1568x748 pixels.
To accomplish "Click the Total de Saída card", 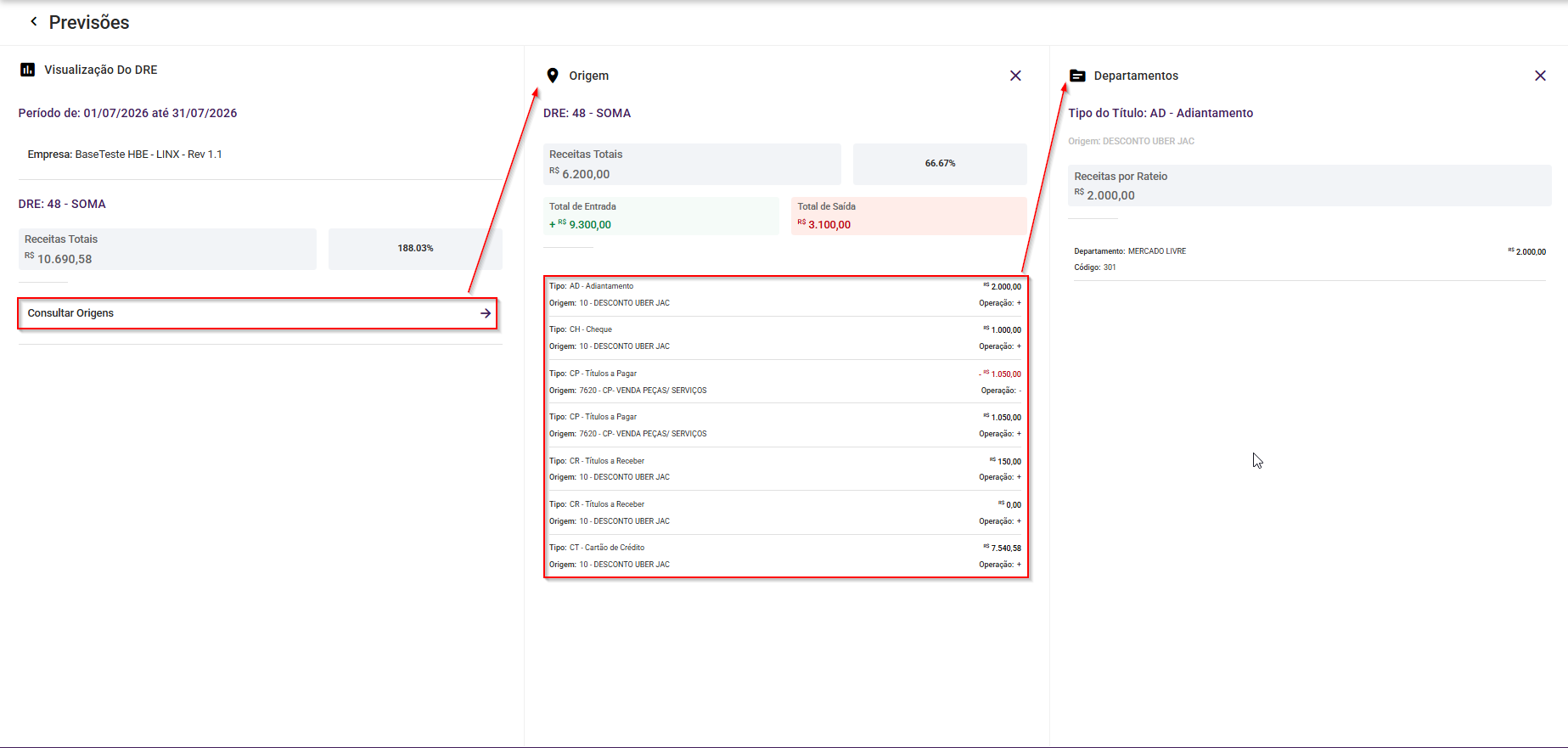I will [908, 217].
